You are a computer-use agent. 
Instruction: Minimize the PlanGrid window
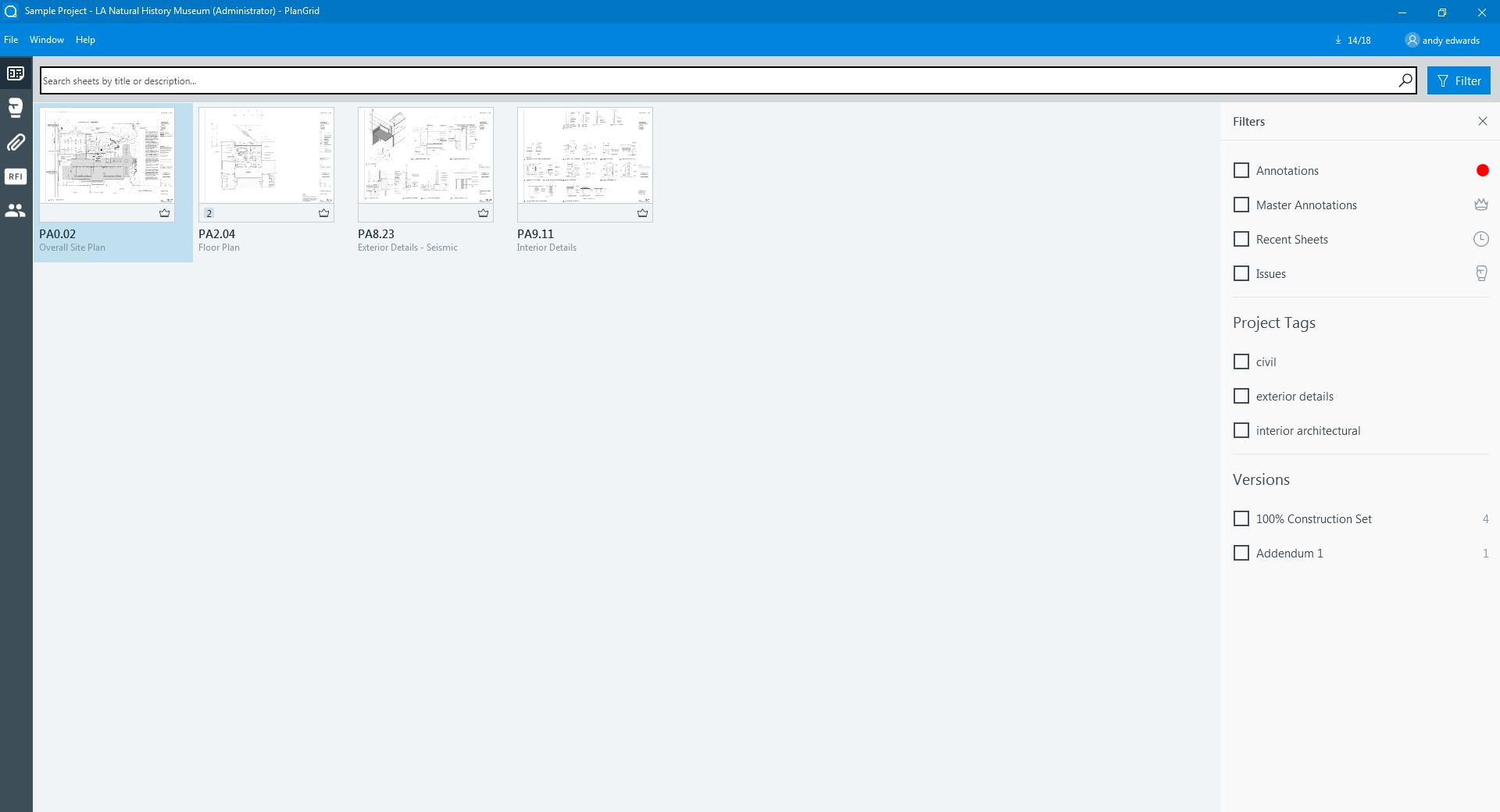(x=1402, y=12)
